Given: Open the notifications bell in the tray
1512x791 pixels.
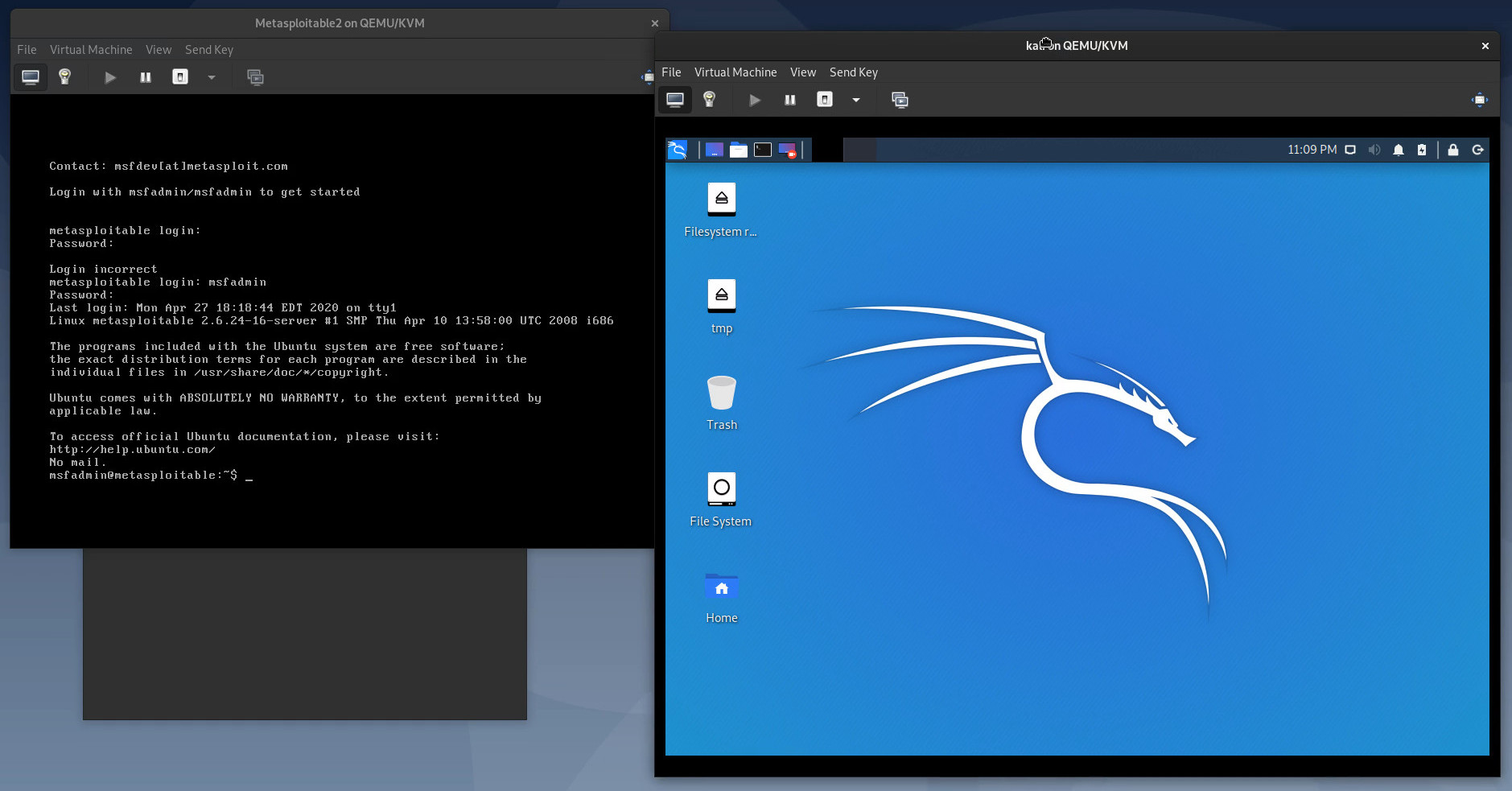Looking at the screenshot, I should tap(1399, 150).
